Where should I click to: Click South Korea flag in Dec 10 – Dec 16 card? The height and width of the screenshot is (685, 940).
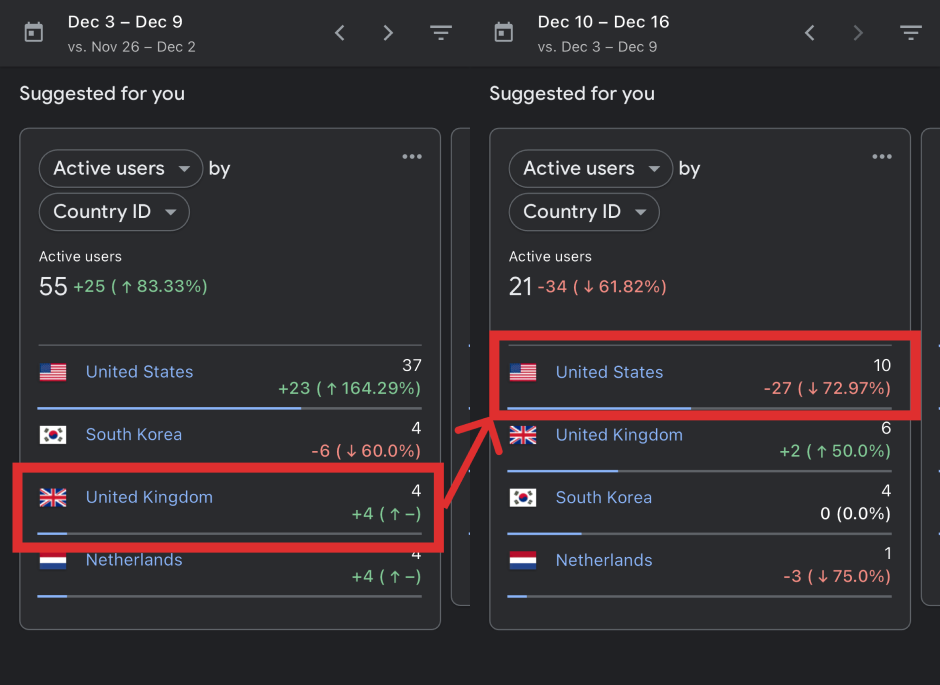pos(523,497)
